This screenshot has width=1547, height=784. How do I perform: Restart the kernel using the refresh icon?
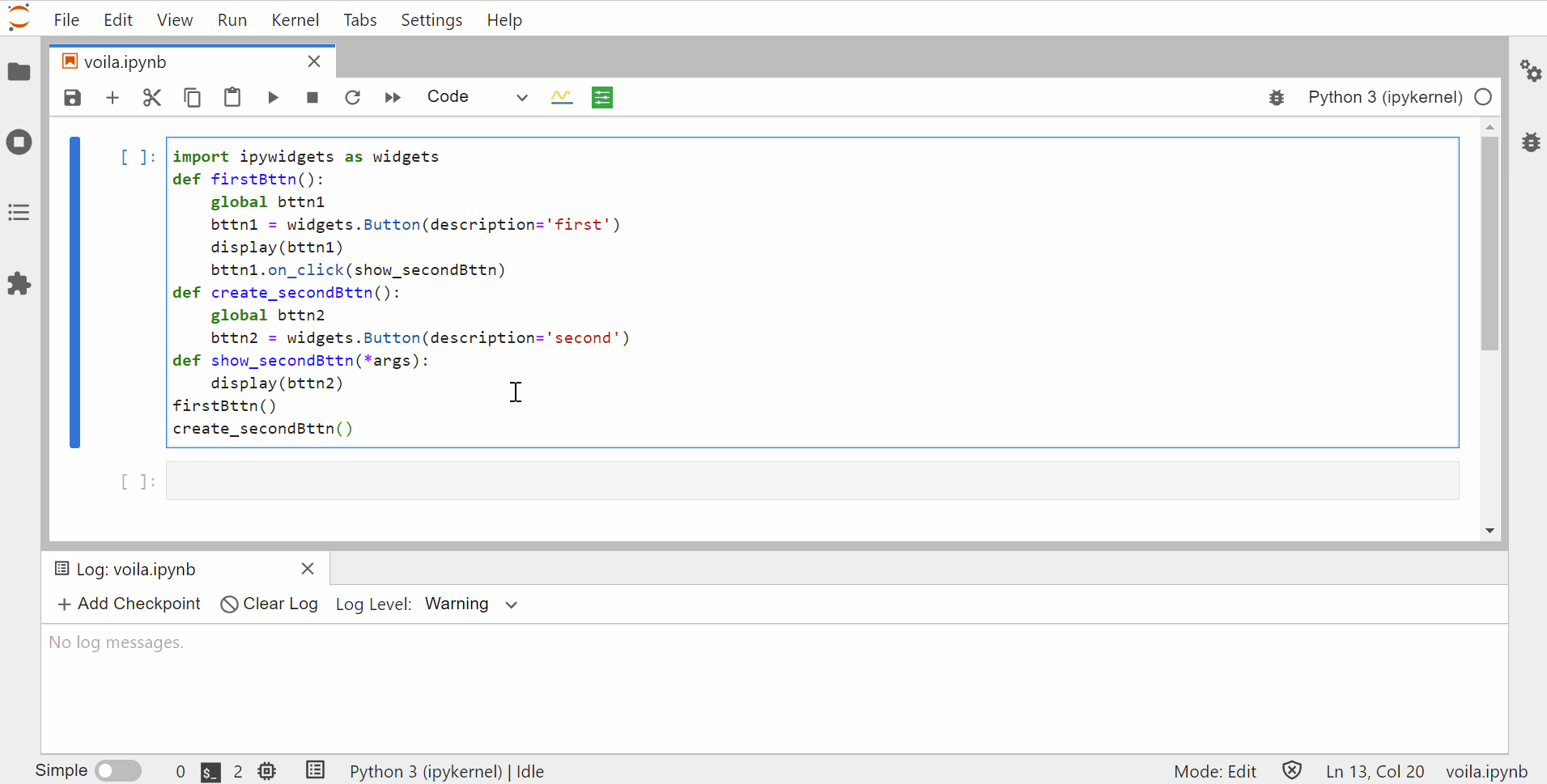pyautogui.click(x=353, y=97)
